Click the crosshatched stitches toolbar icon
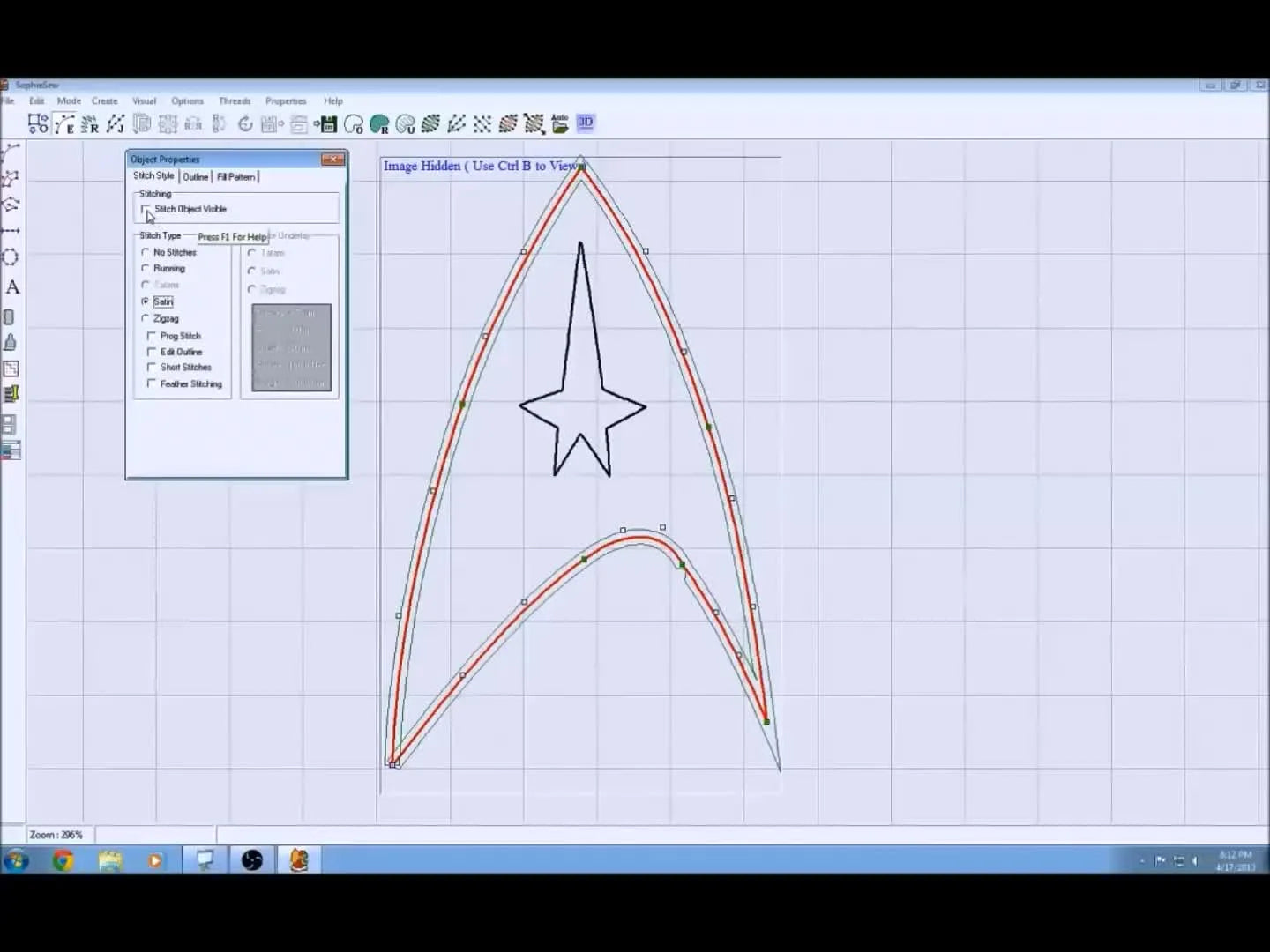Screen dimensions: 1270x952 coord(534,123)
